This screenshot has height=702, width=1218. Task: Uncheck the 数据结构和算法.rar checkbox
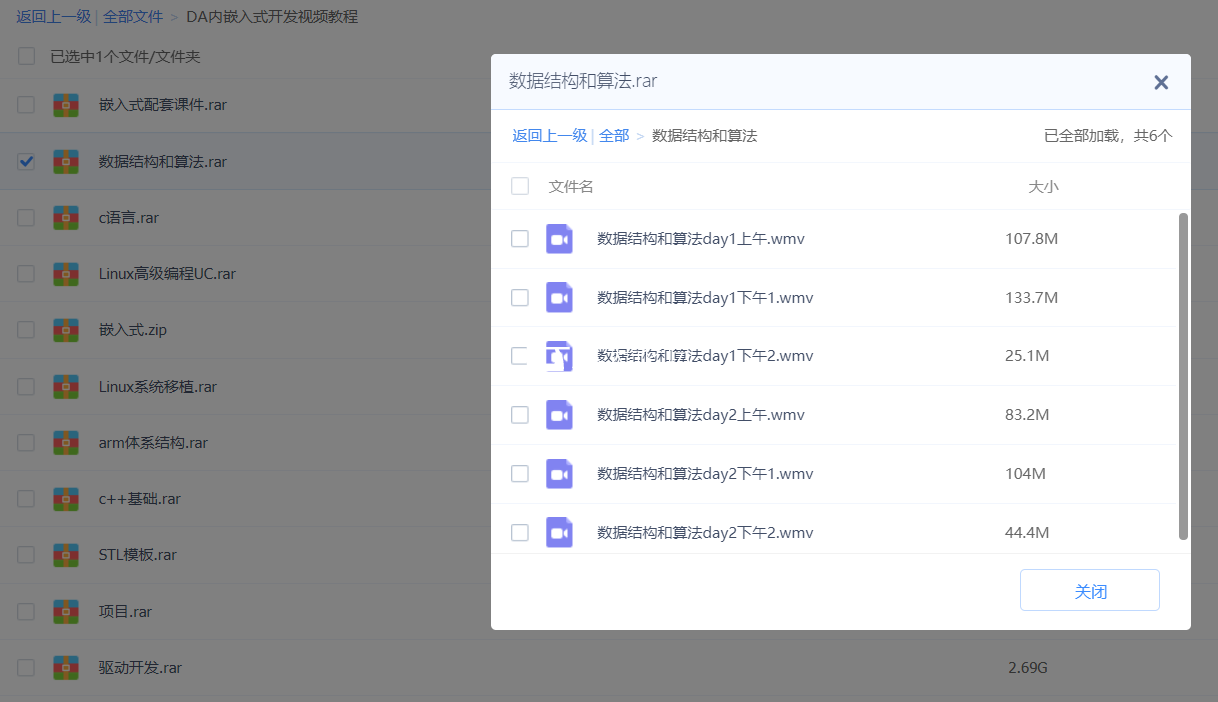[x=25, y=160]
